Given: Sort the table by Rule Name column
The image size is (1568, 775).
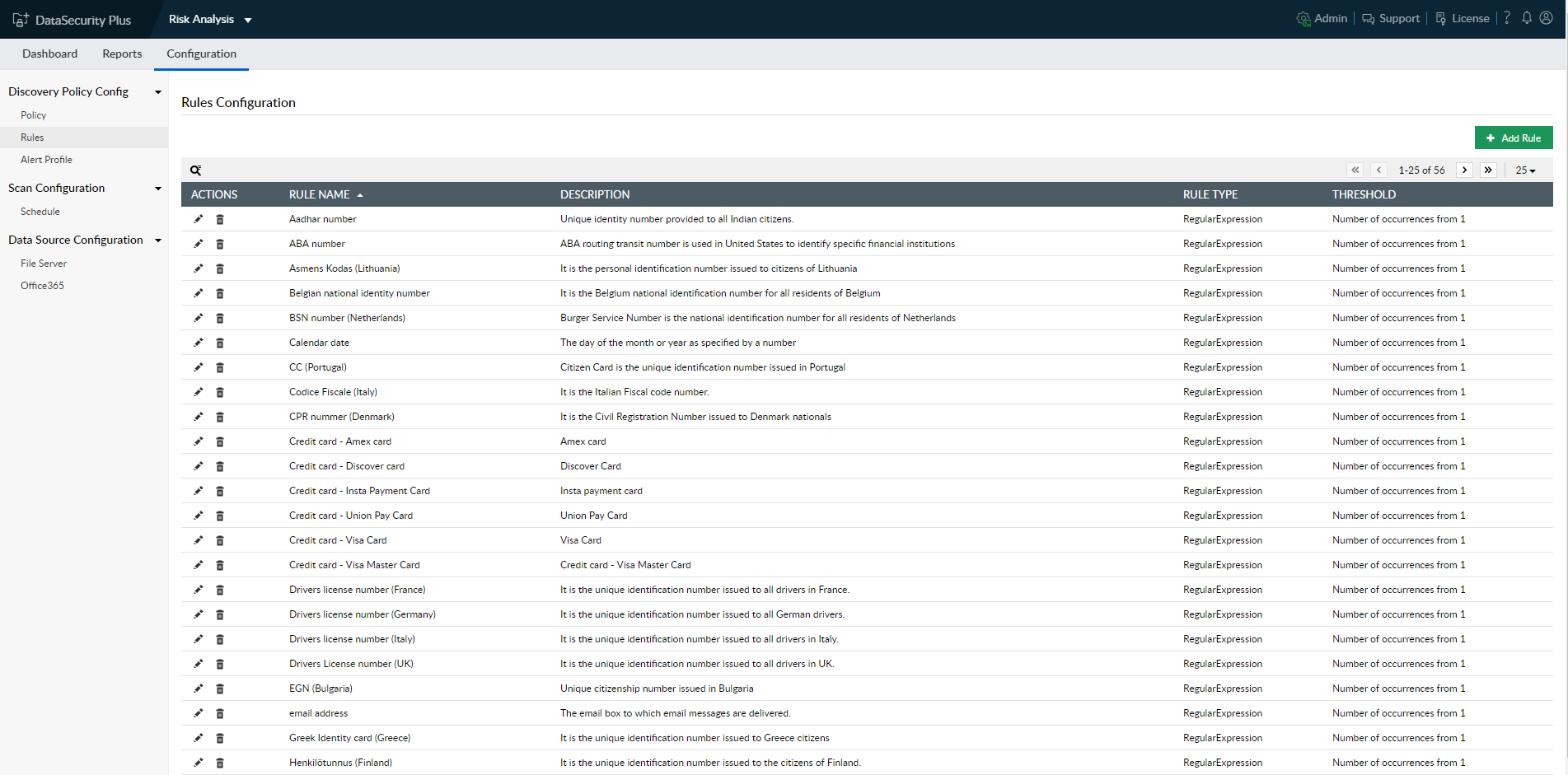Looking at the screenshot, I should [320, 194].
